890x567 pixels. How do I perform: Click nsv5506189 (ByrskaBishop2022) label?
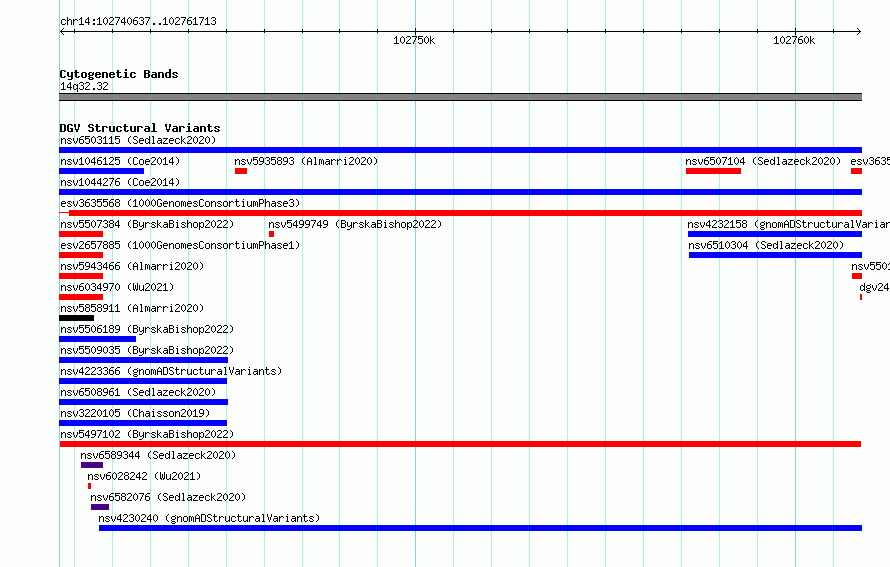point(147,329)
